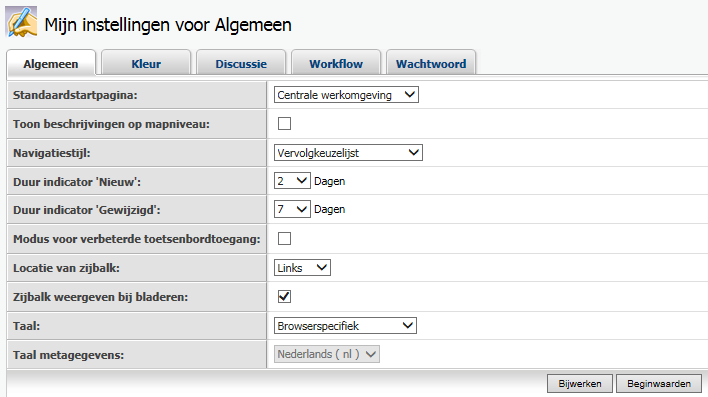708x397 pixels.
Task: Open Duur indicator 'Nieuw' days dropdown
Action: coord(292,181)
